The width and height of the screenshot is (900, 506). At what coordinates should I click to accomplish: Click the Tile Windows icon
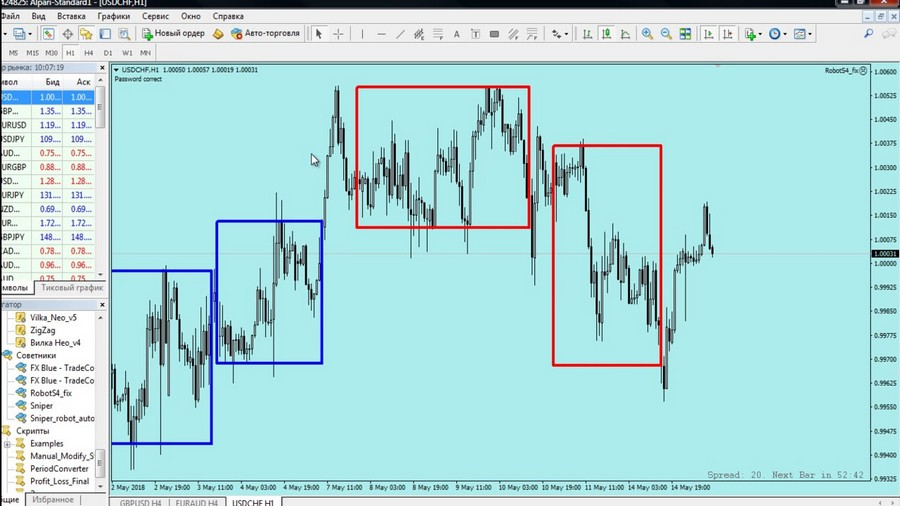point(685,34)
